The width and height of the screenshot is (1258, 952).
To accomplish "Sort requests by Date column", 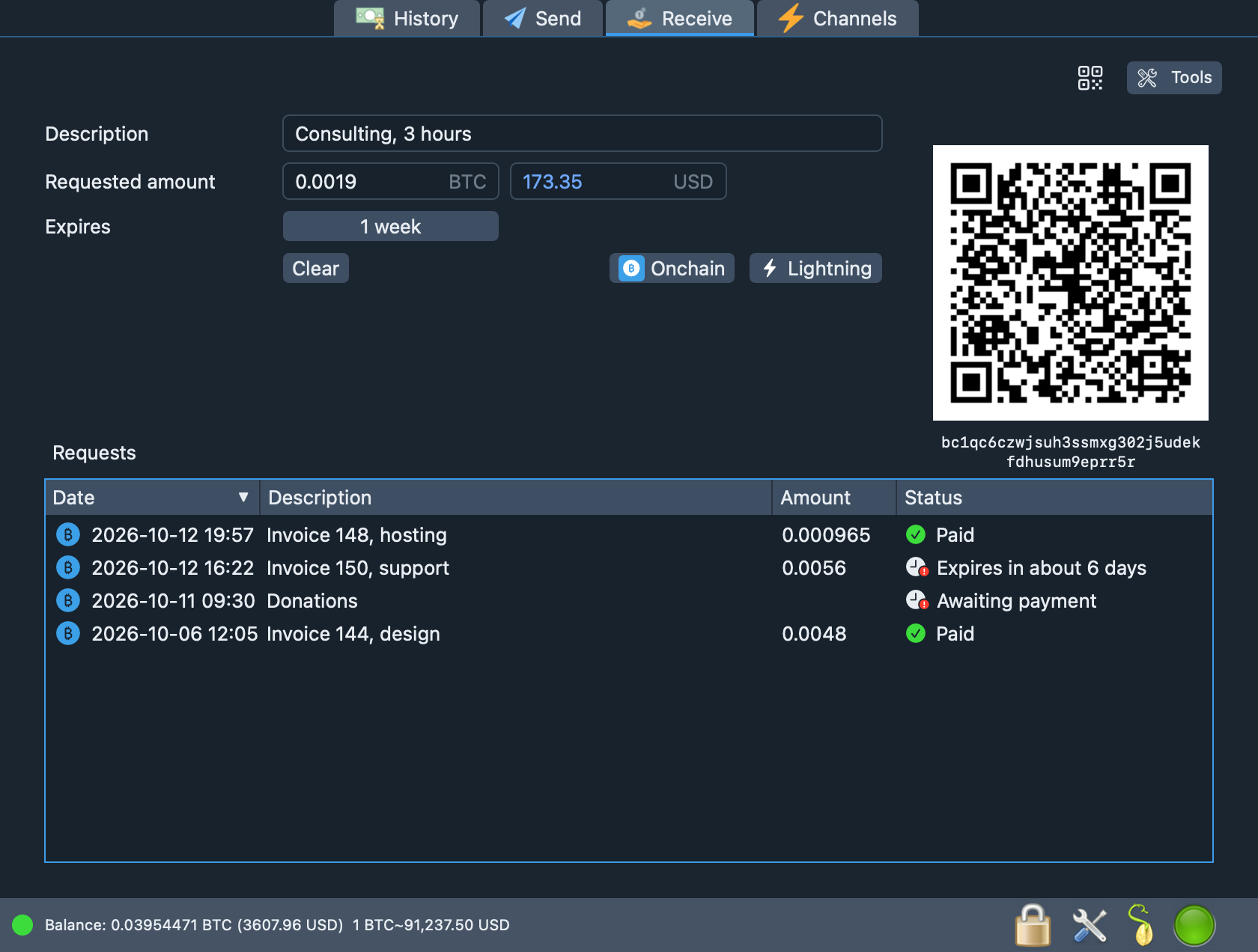I will click(152, 498).
